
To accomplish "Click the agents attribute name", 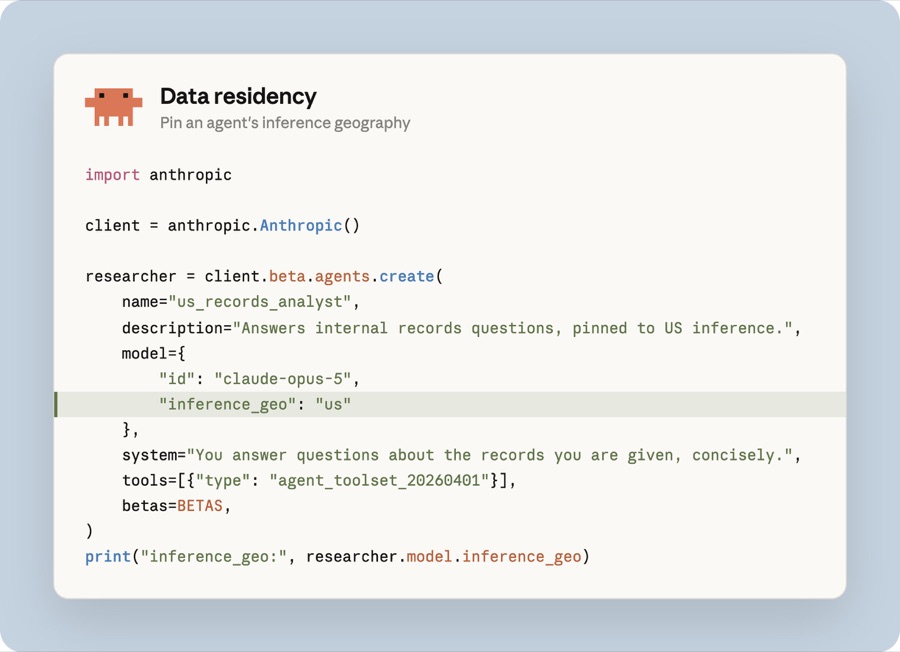I will 342,277.
